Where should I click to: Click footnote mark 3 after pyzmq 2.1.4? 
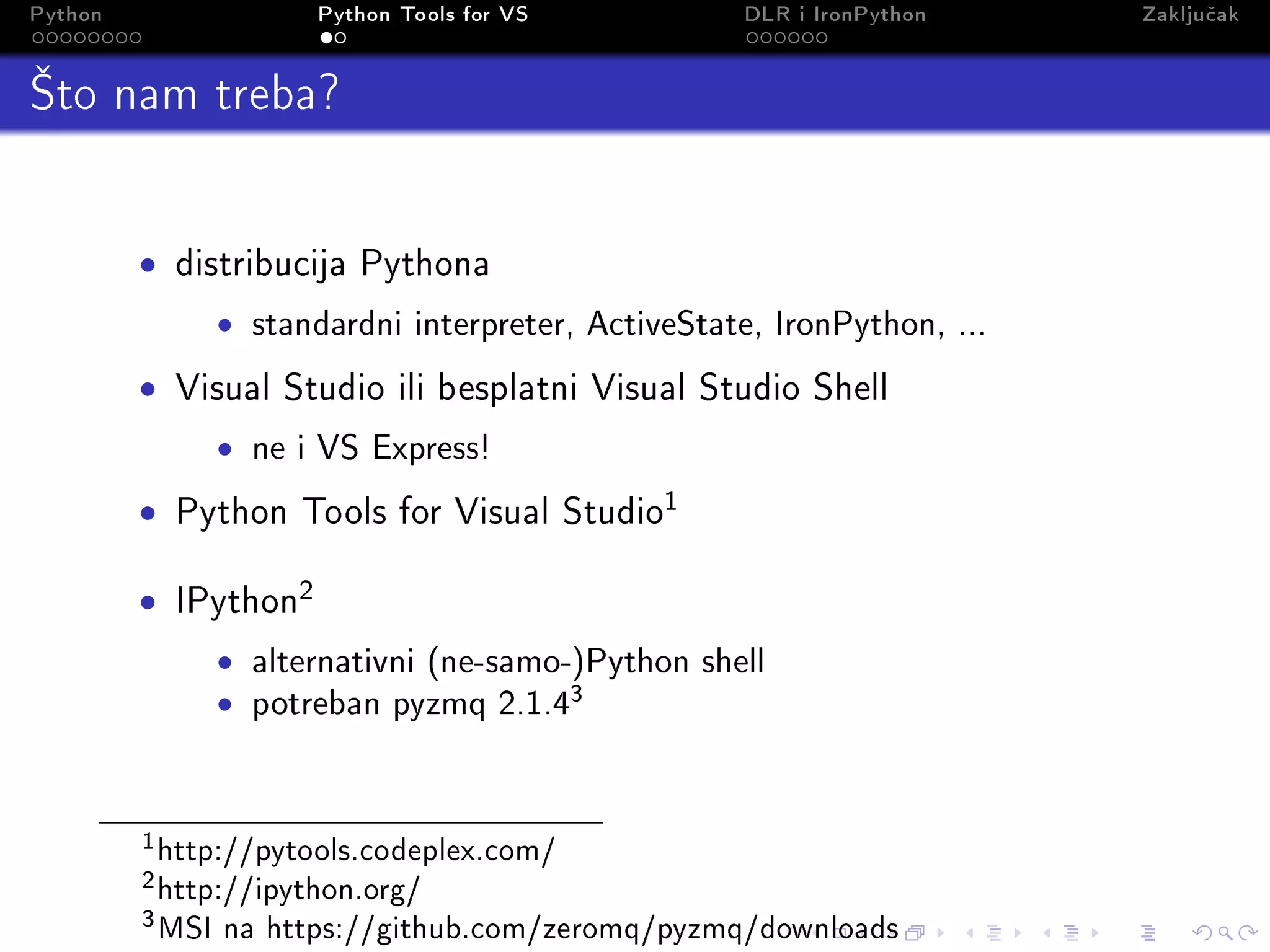[576, 694]
